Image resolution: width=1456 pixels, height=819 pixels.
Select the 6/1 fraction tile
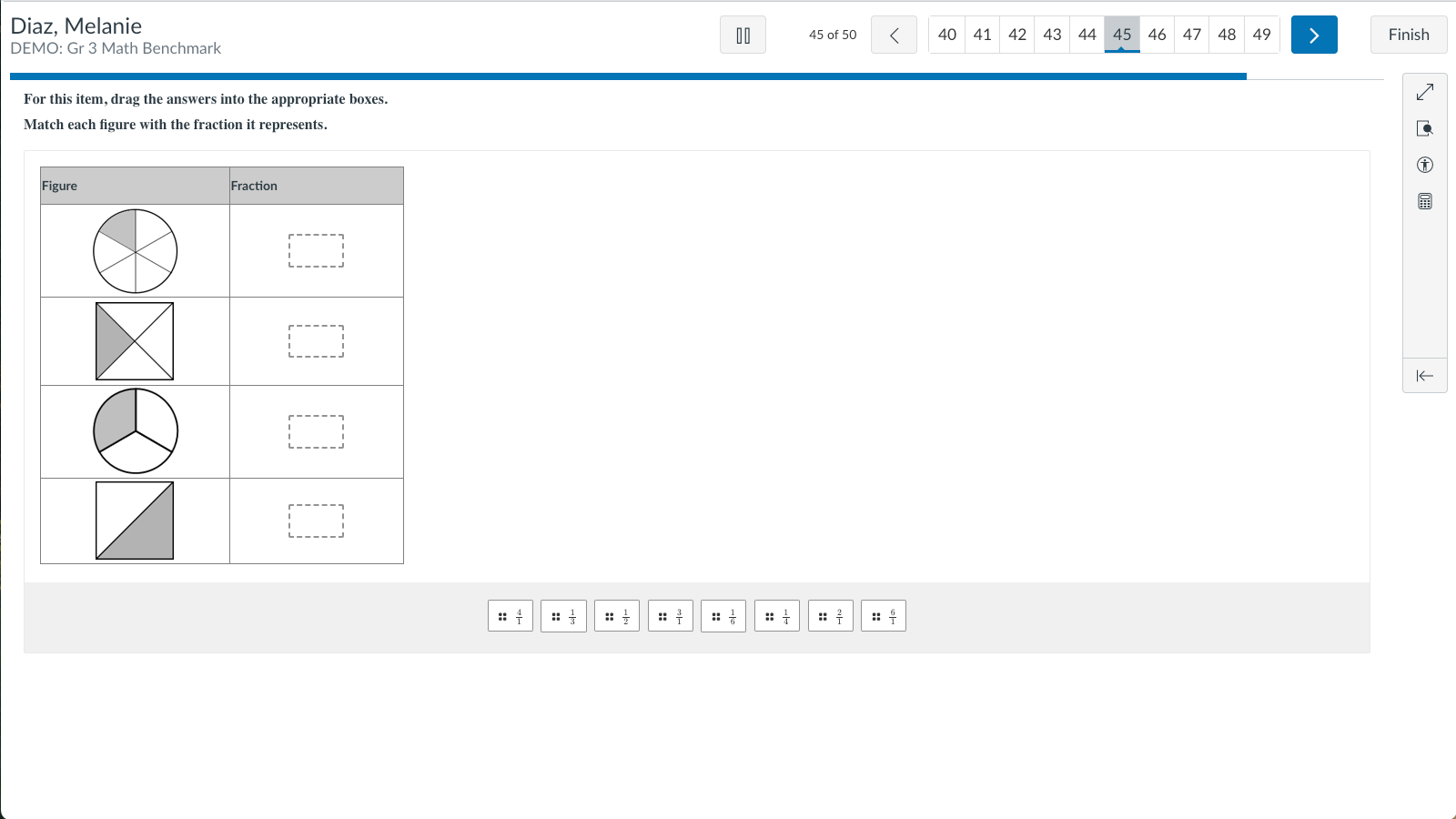(884, 616)
